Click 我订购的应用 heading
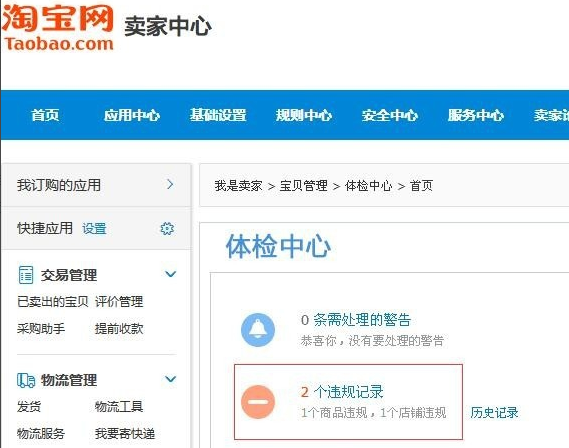The width and height of the screenshot is (569, 448). point(59,185)
